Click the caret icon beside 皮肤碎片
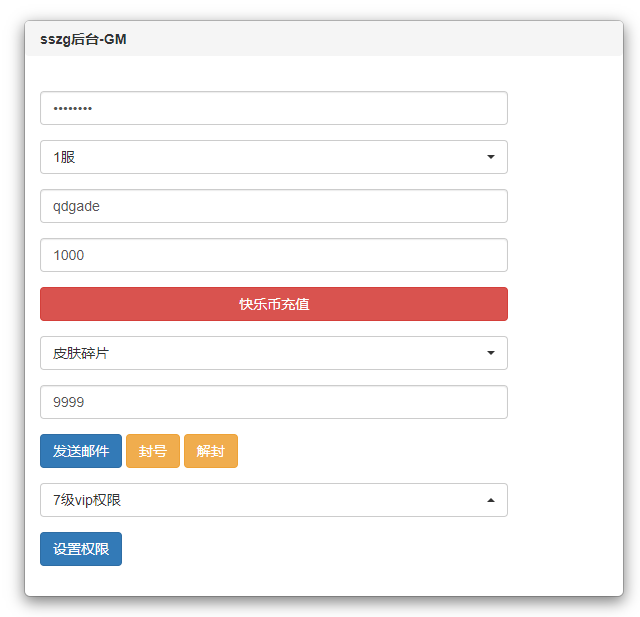Image resolution: width=640 pixels, height=617 pixels. (490, 353)
